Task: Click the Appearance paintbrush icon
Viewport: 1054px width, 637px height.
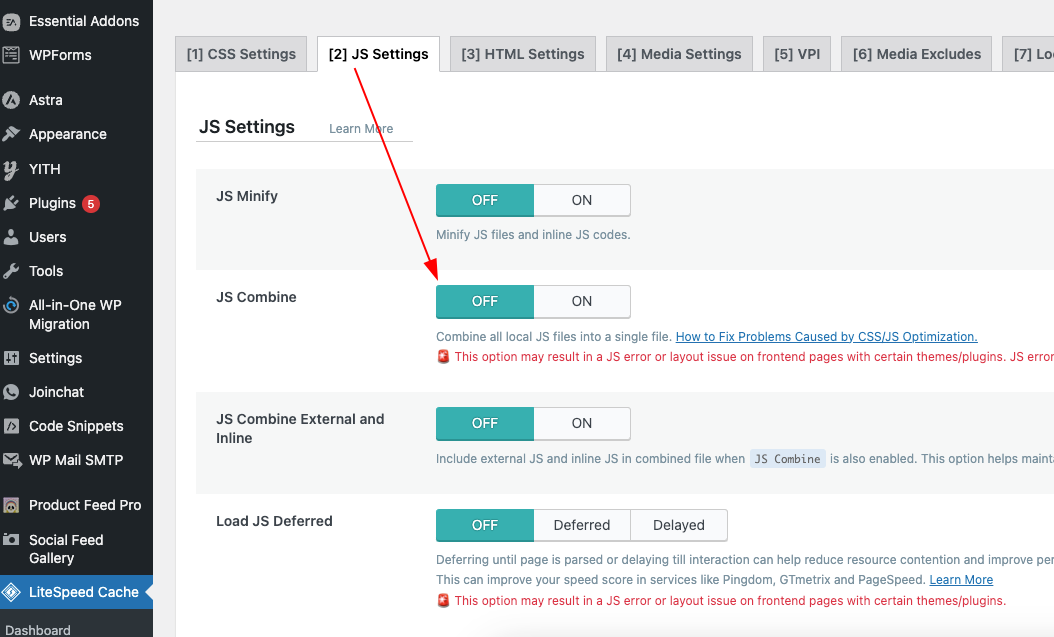Action: (11, 134)
